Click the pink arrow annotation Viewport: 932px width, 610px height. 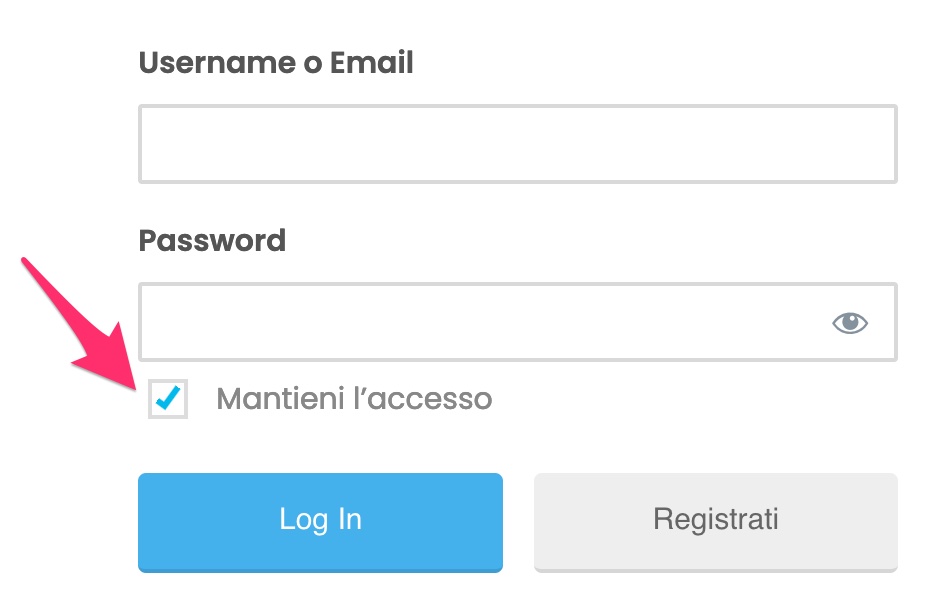coord(80,324)
